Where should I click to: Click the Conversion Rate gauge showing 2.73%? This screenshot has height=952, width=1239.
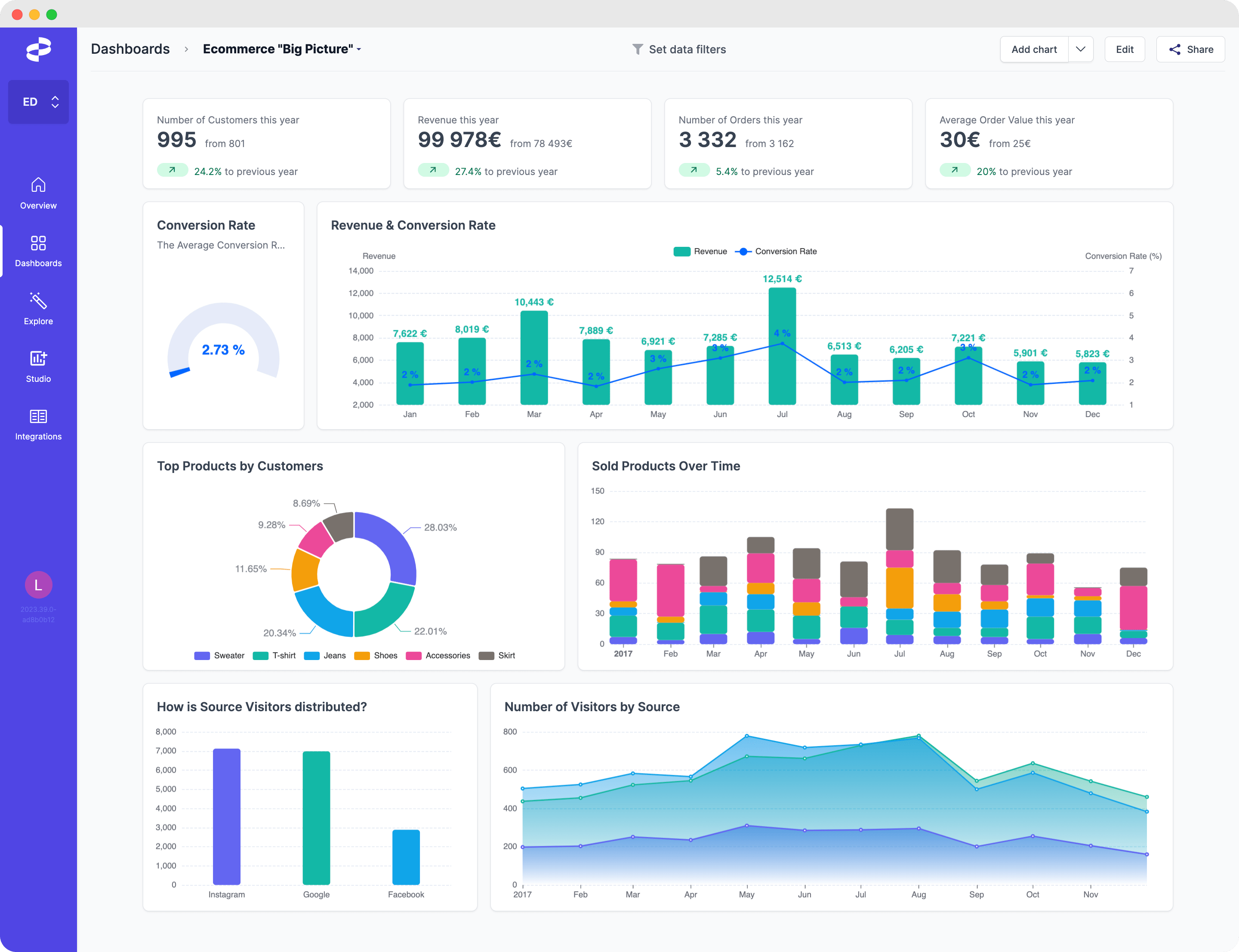(223, 350)
